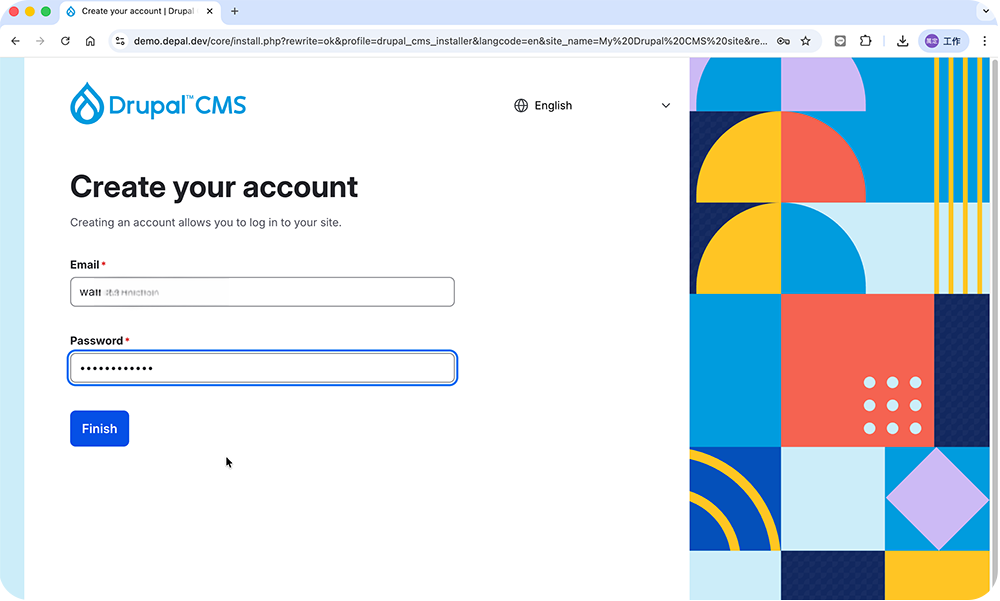Viewport: 1000px width, 601px height.
Task: Open the tab search dropdown arrow
Action: [x=986, y=11]
